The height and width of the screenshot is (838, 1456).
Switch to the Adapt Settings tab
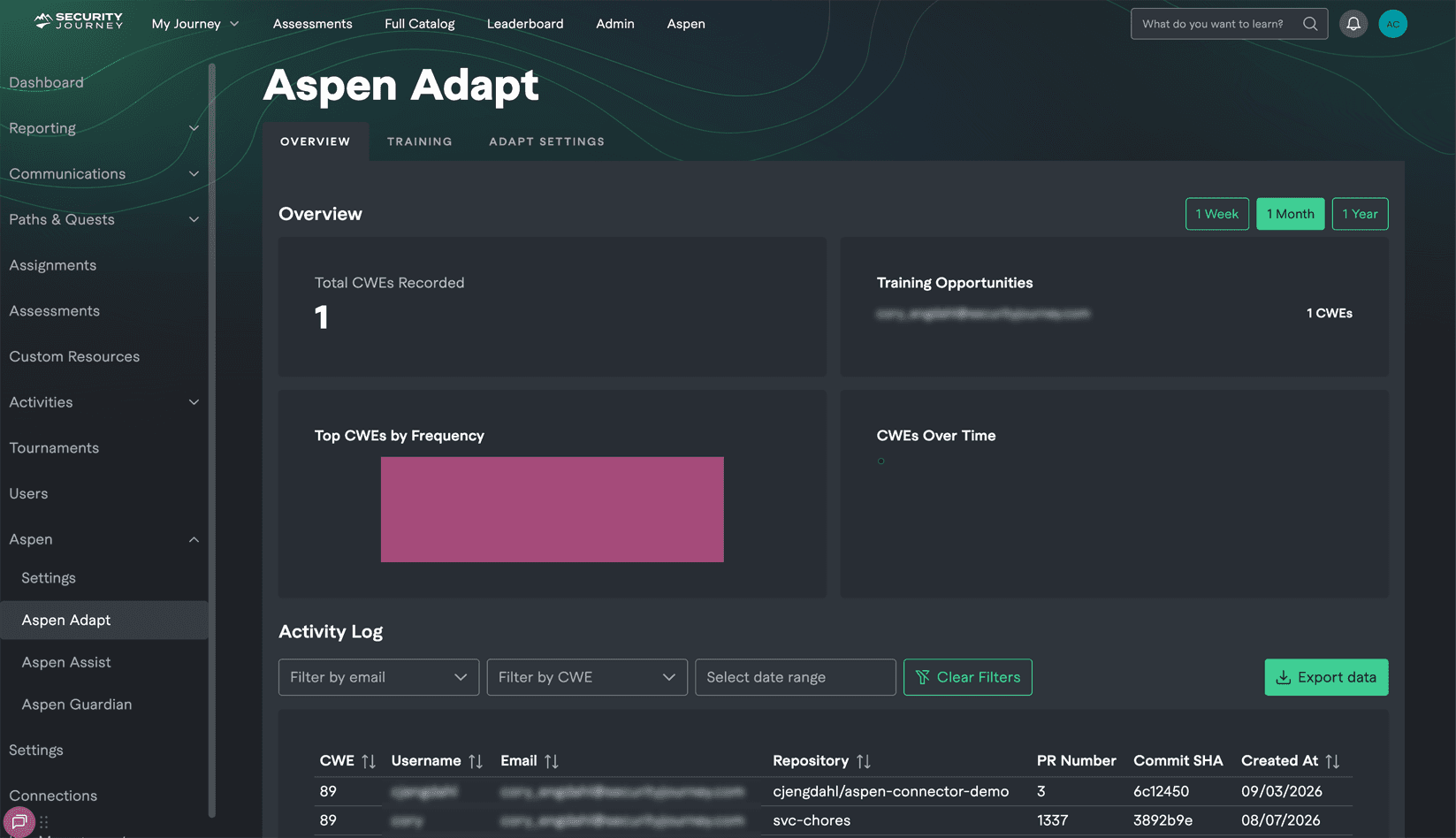(547, 141)
